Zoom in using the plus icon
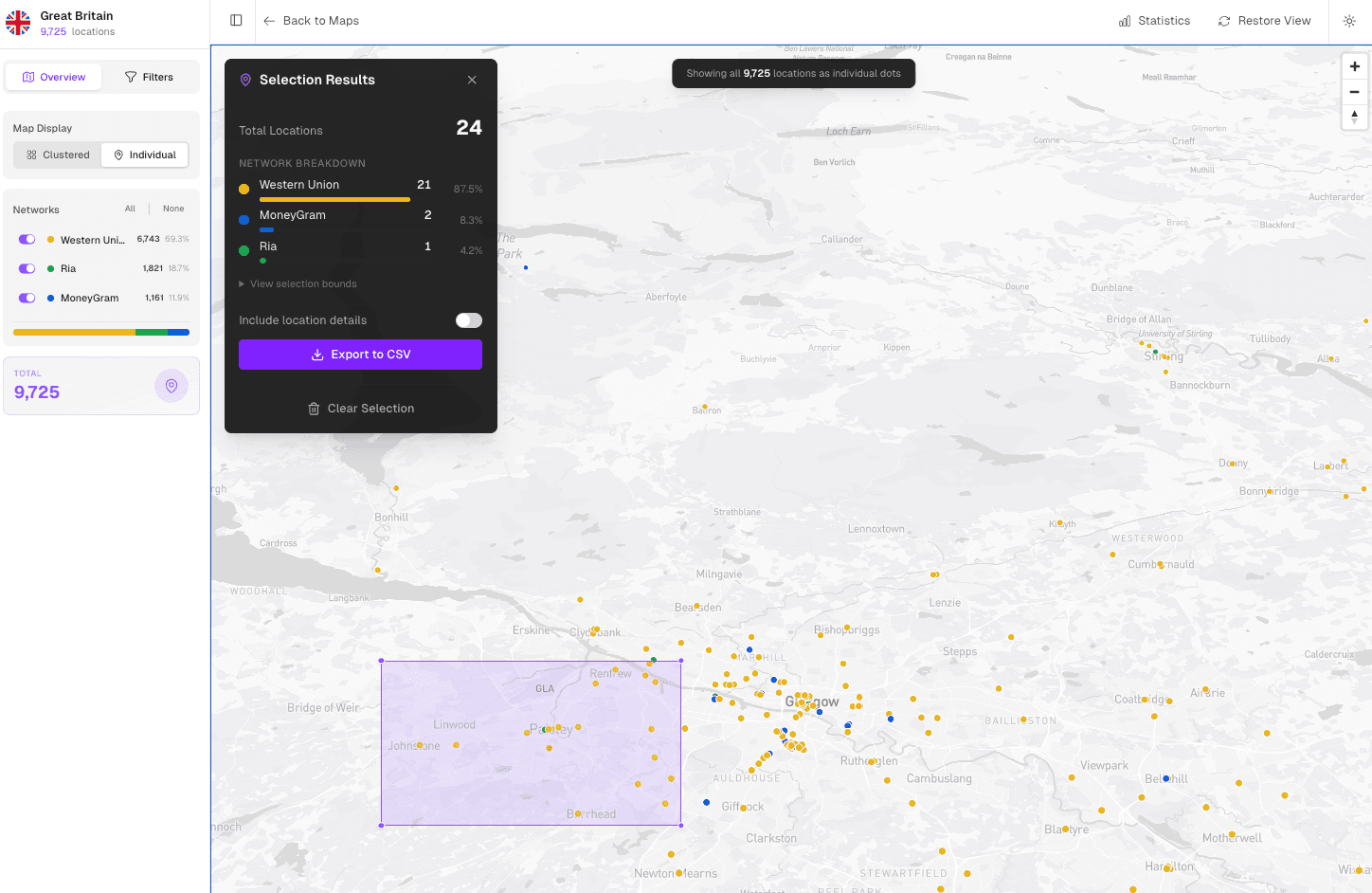Viewport: 1372px width, 893px height. (1354, 66)
